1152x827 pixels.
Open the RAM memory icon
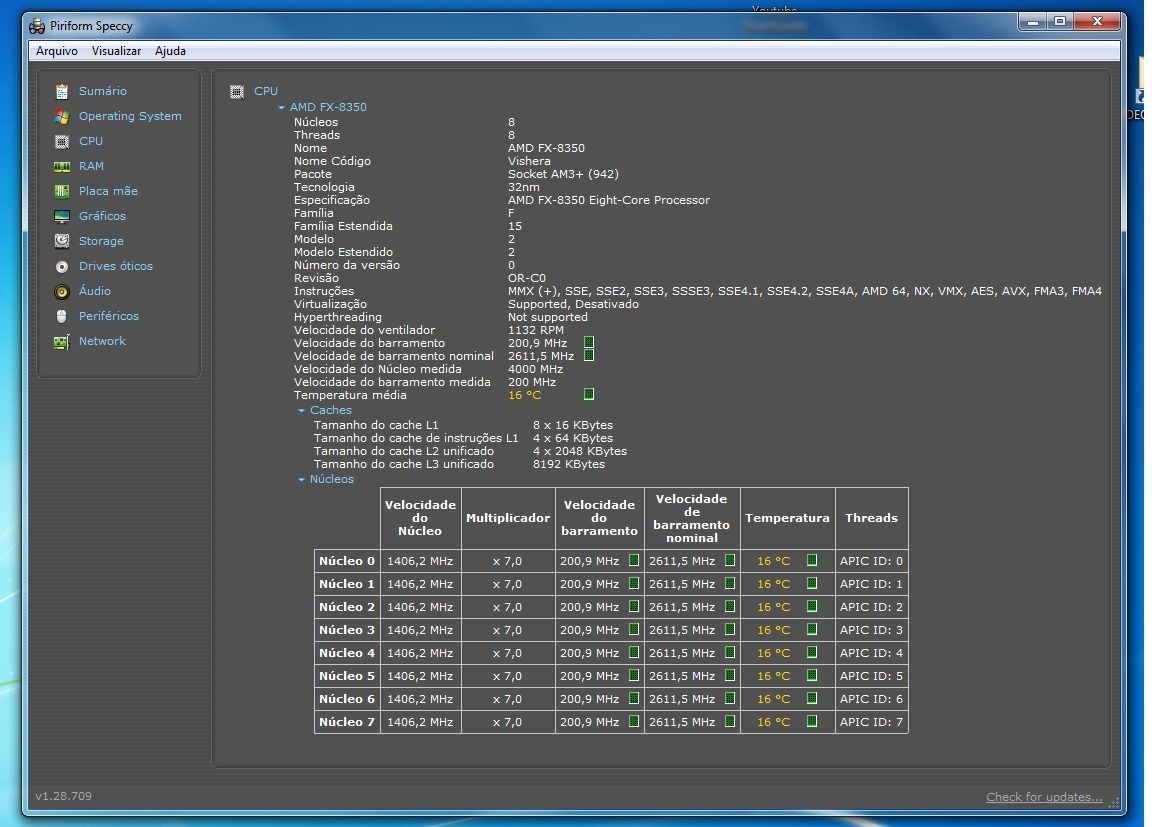62,166
